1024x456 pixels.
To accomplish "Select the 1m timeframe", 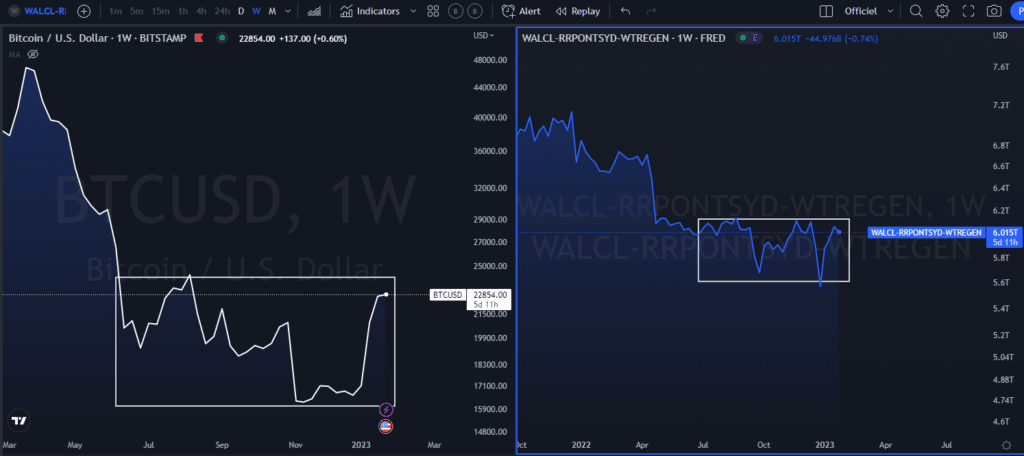I will click(x=116, y=11).
